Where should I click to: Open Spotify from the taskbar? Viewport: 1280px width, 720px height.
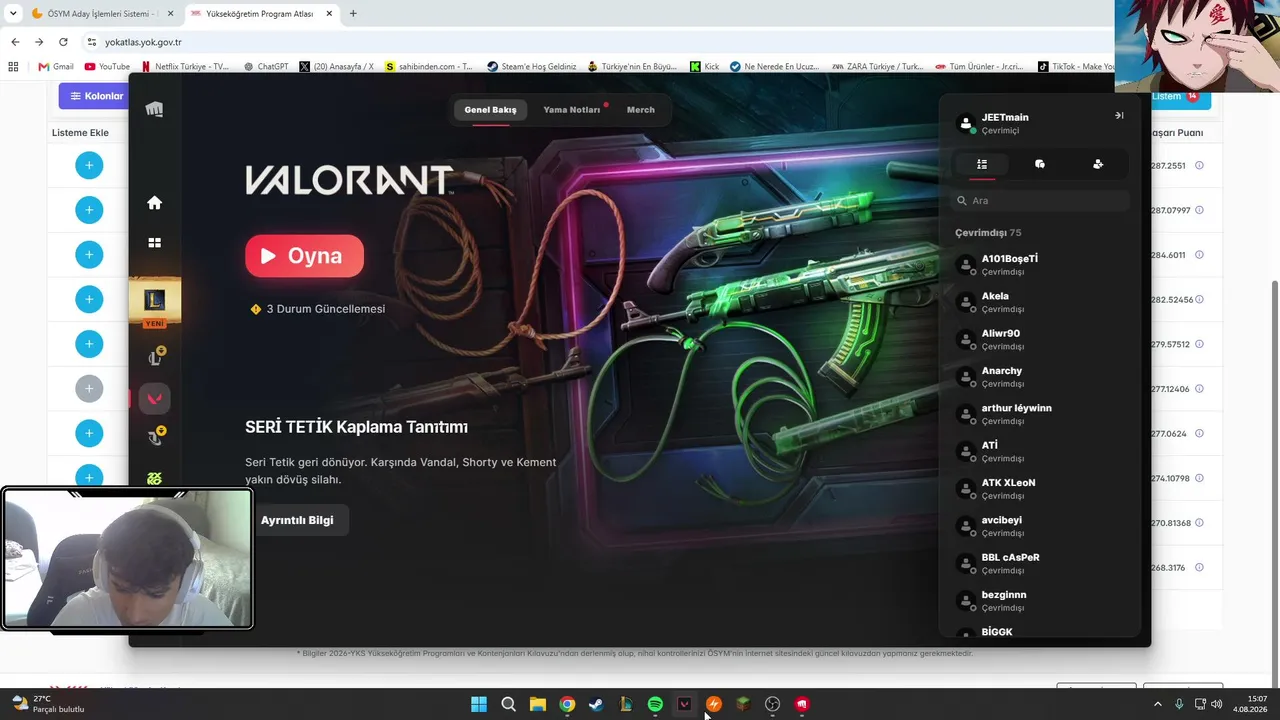[655, 704]
